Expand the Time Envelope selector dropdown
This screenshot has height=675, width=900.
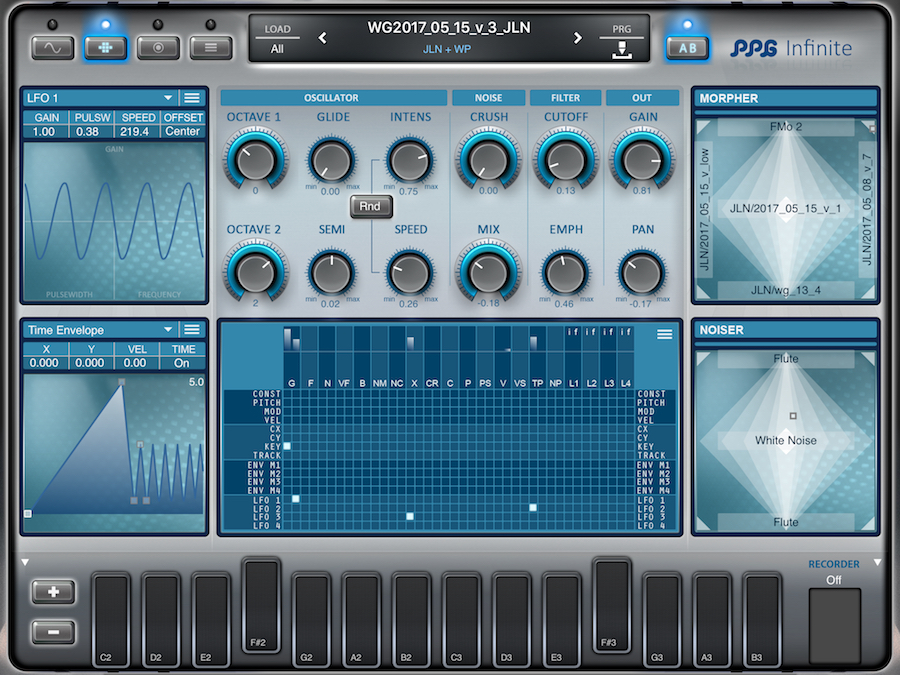point(168,330)
